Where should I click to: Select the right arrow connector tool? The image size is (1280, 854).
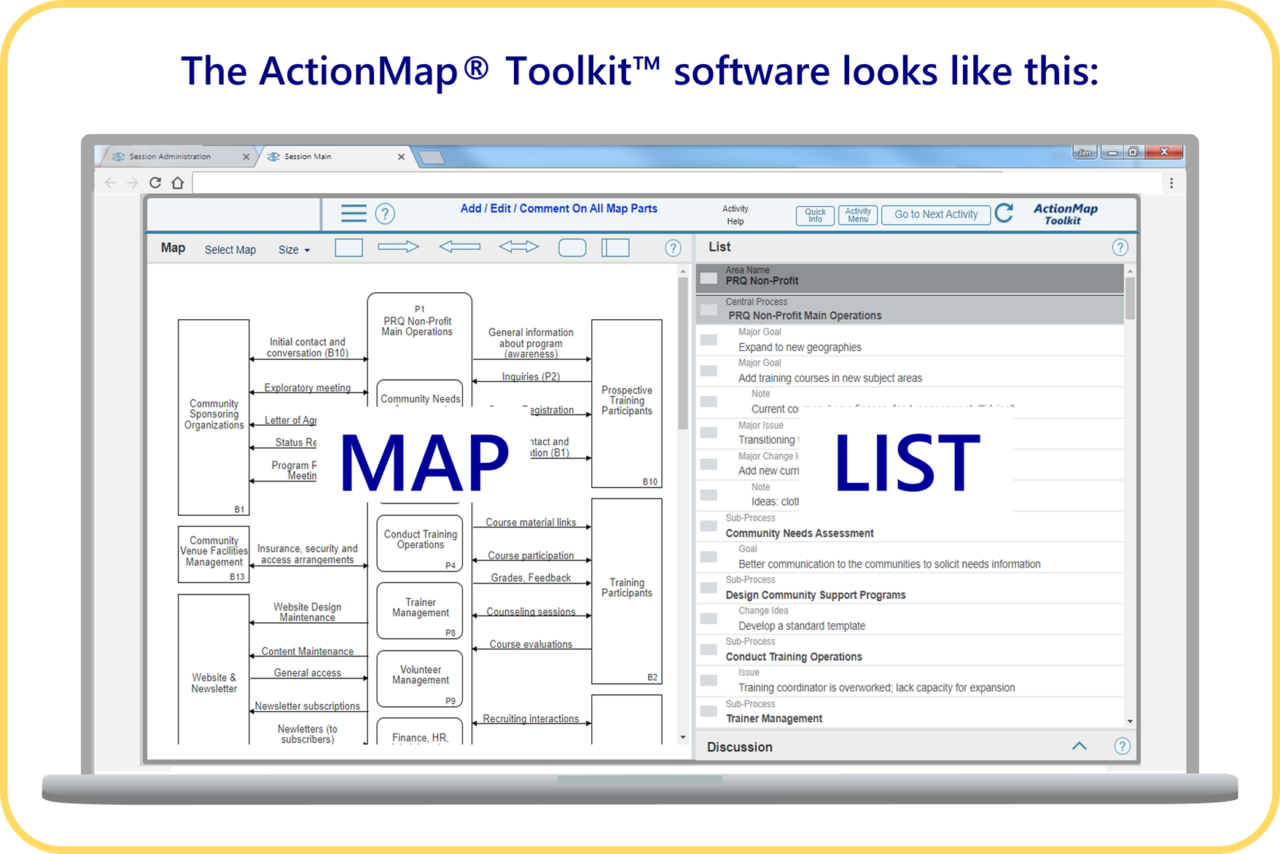point(398,247)
